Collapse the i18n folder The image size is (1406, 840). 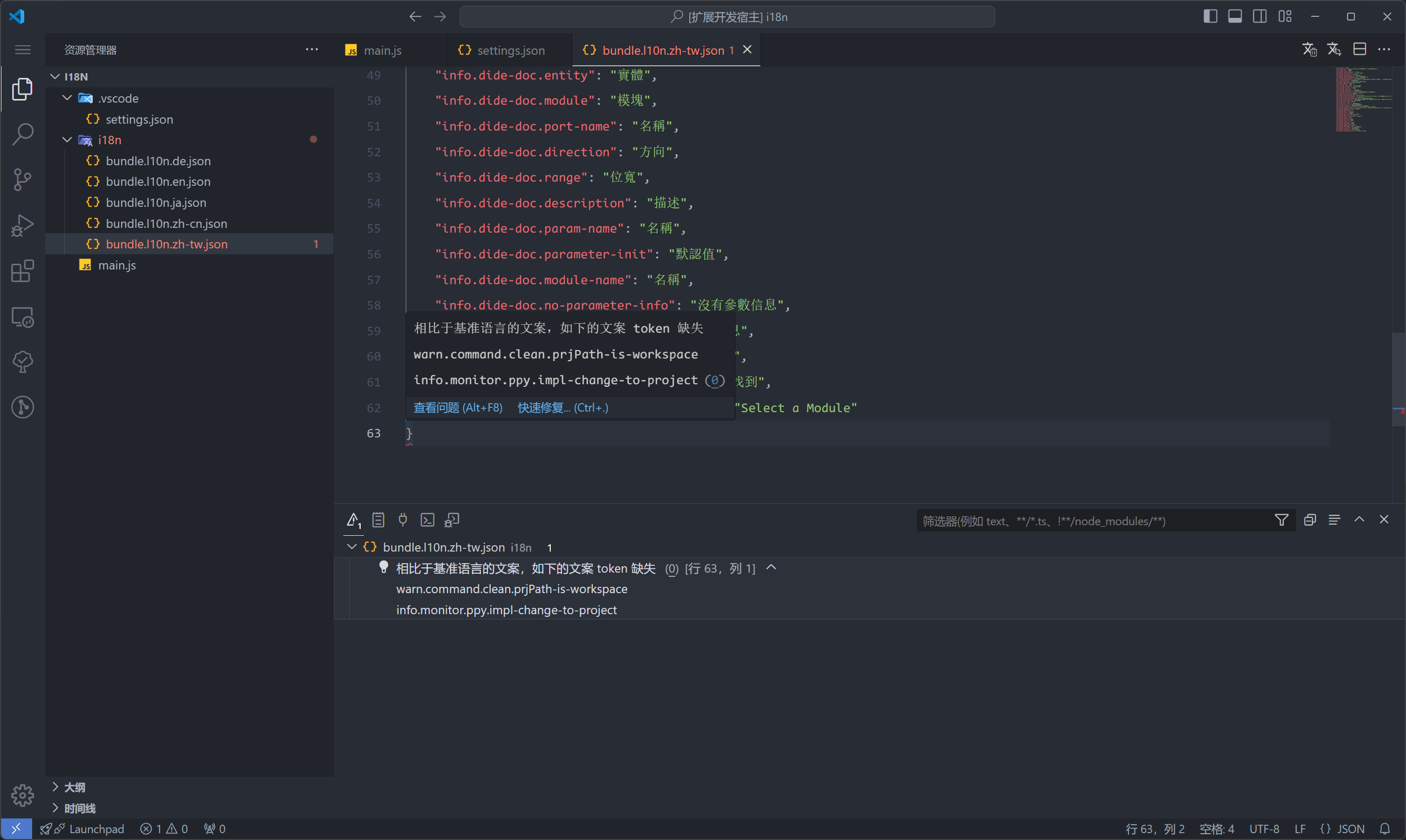(x=67, y=140)
